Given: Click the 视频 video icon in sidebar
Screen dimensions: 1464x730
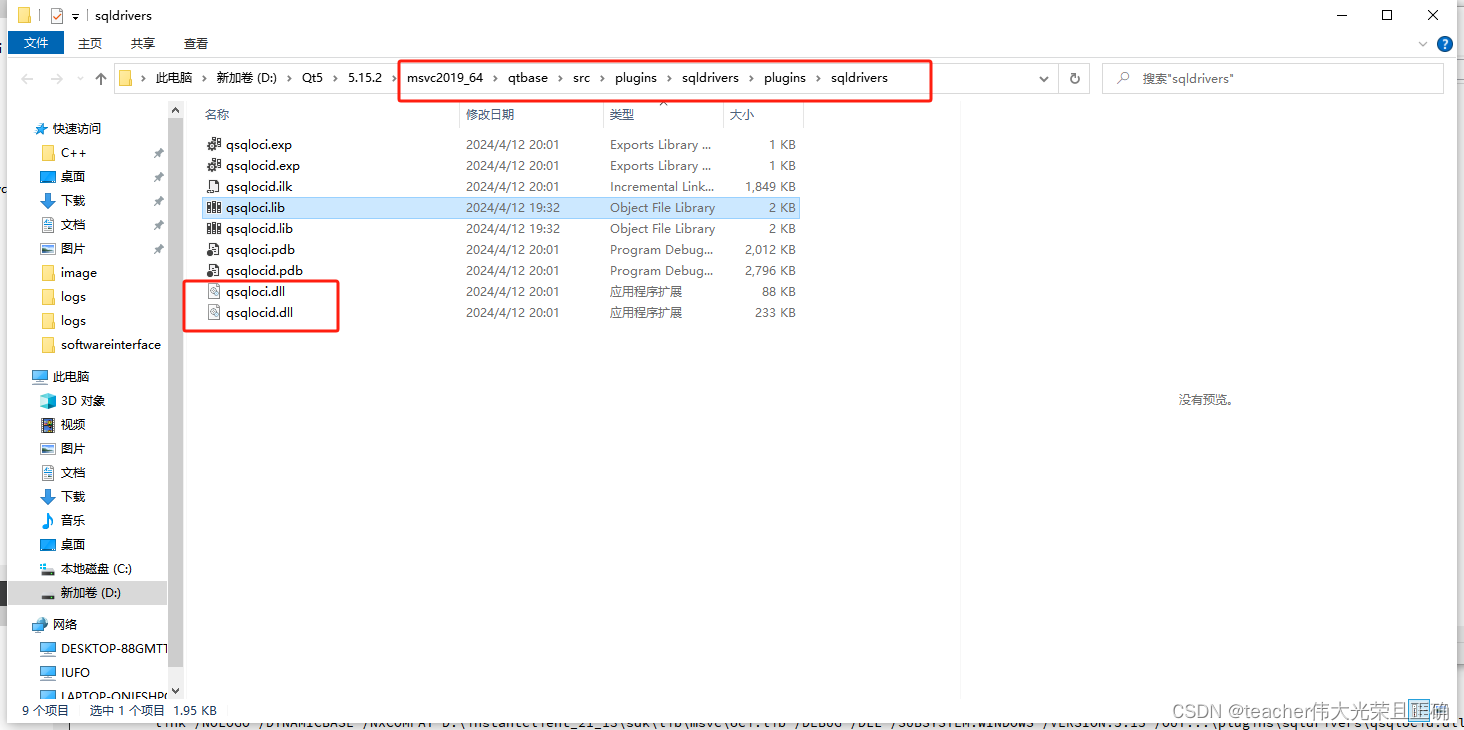Looking at the screenshot, I should pyautogui.click(x=48, y=424).
